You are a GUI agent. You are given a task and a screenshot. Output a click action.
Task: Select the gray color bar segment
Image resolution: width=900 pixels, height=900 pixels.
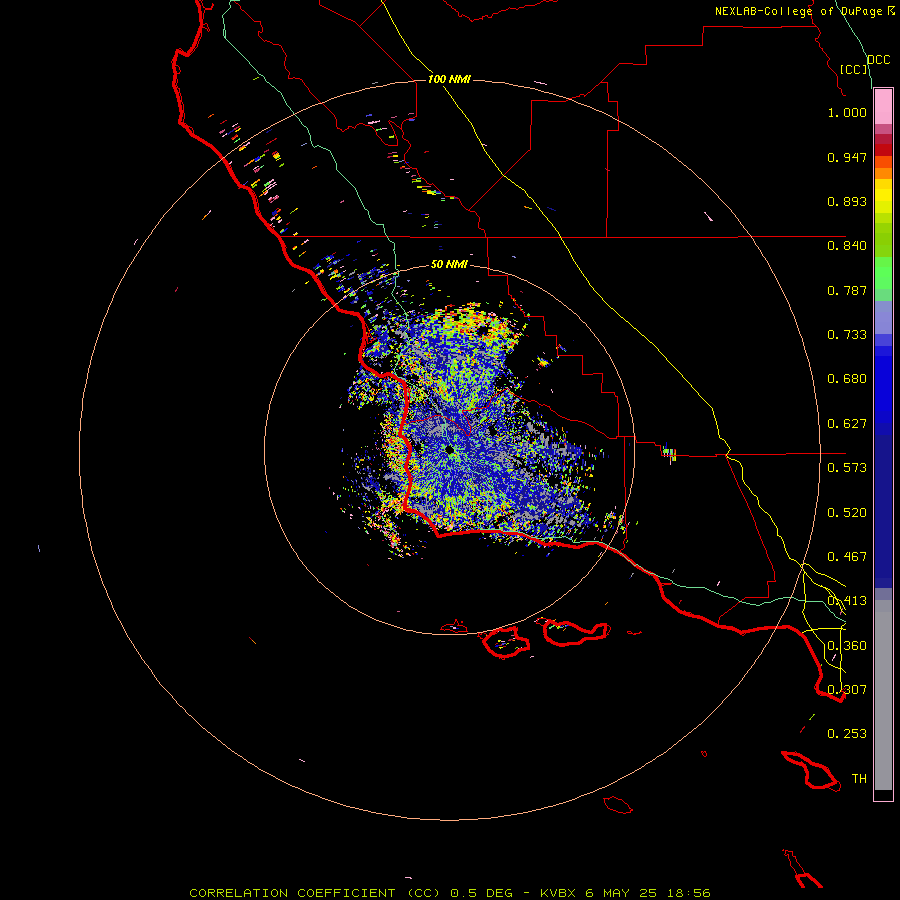tap(883, 695)
